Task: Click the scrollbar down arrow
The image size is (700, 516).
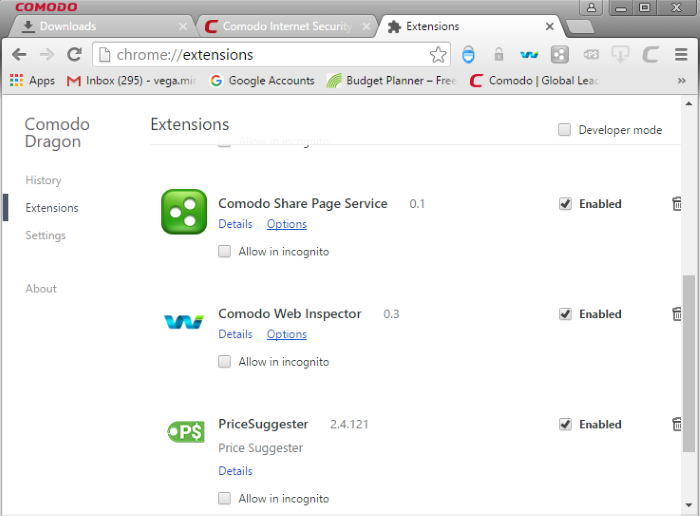Action: (688, 505)
